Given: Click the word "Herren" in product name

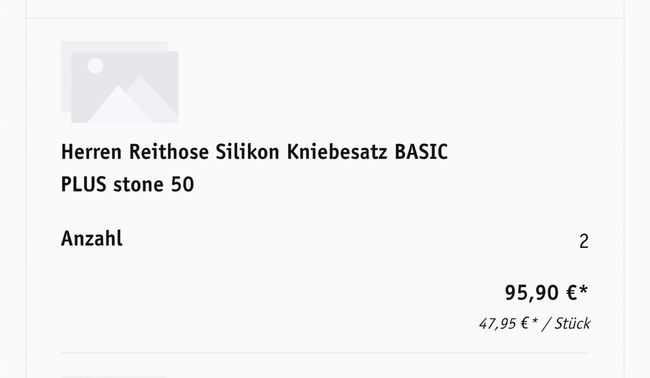Looking at the screenshot, I should pos(91,152).
